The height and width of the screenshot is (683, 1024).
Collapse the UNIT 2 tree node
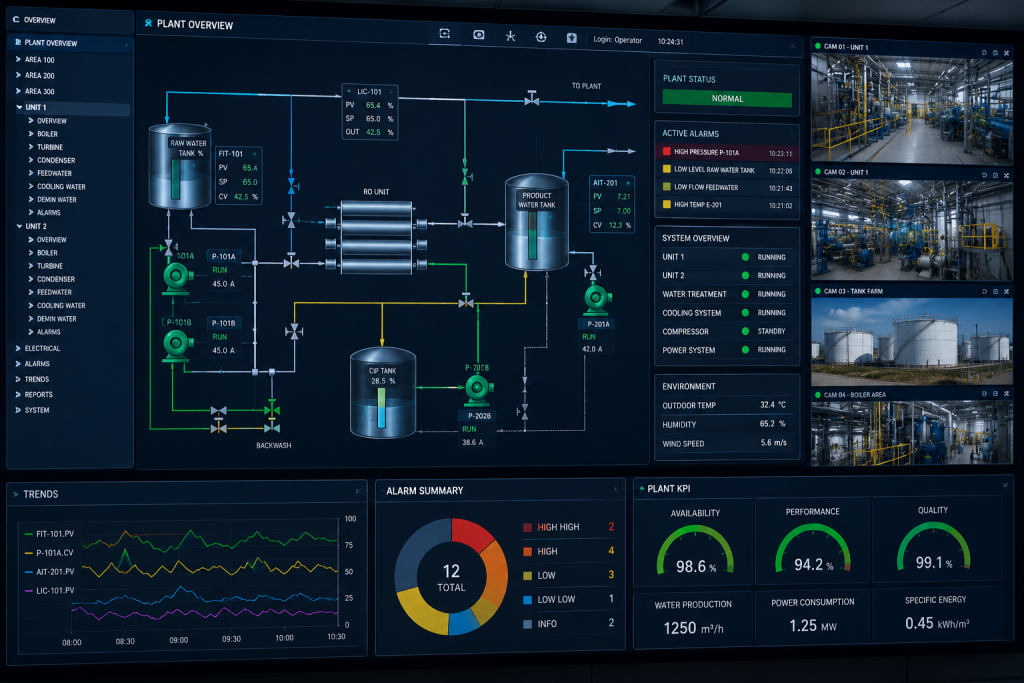(x=19, y=226)
